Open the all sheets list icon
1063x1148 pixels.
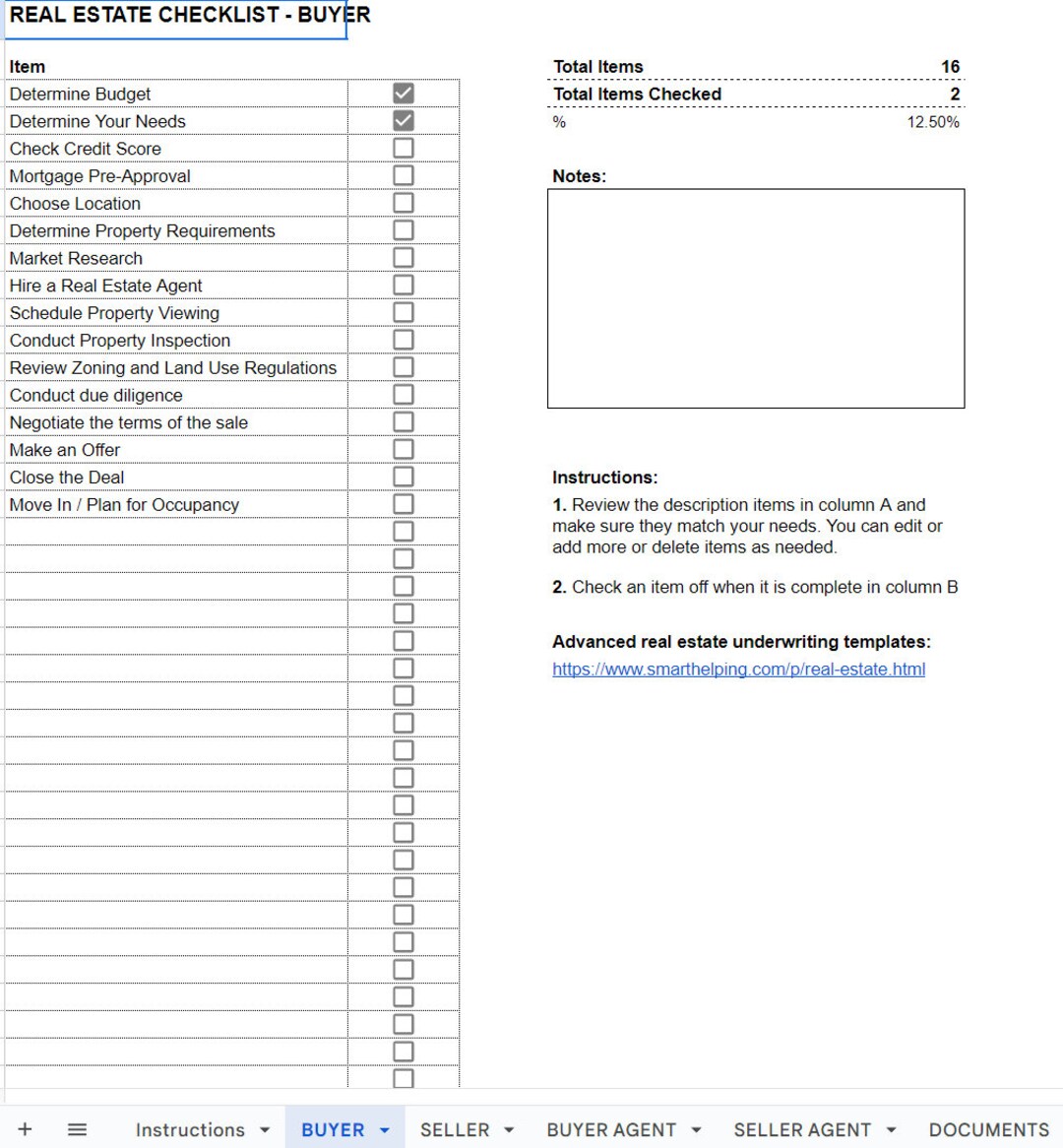(x=77, y=1129)
